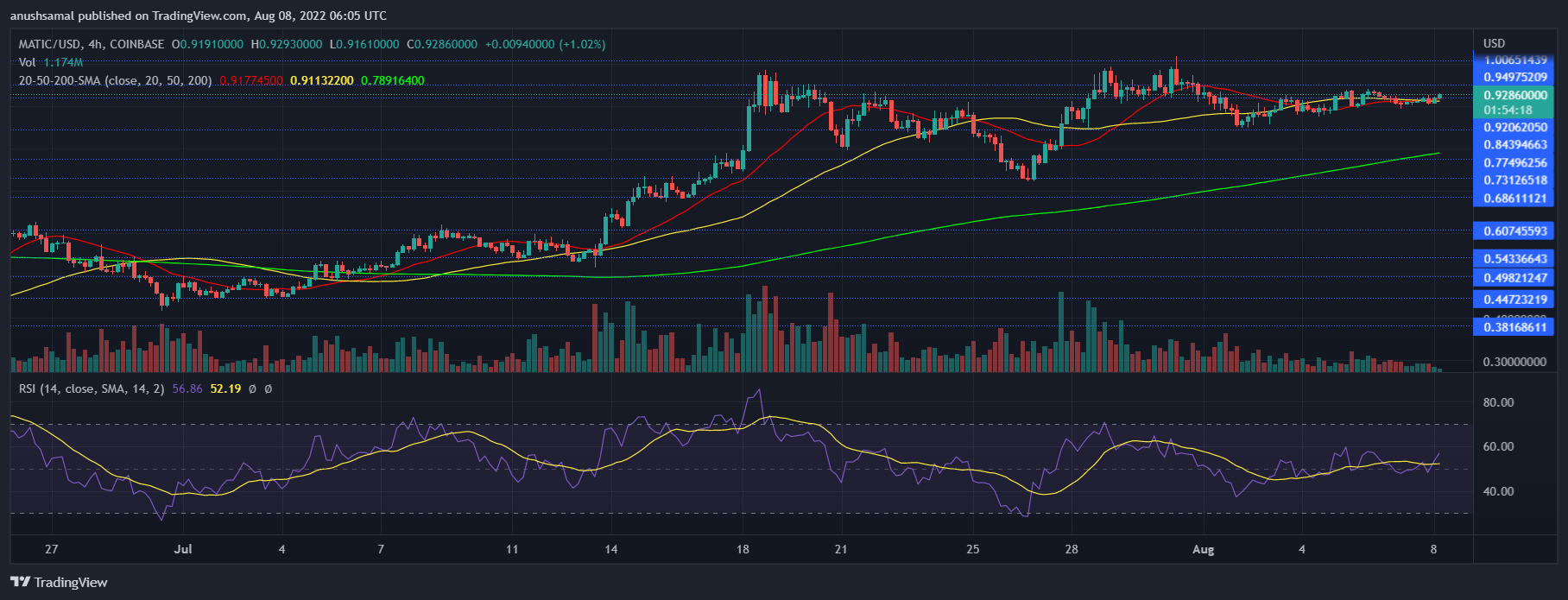The width and height of the screenshot is (1568, 600).
Task: Click the red SMA value 0.91774500
Action: (x=251, y=80)
